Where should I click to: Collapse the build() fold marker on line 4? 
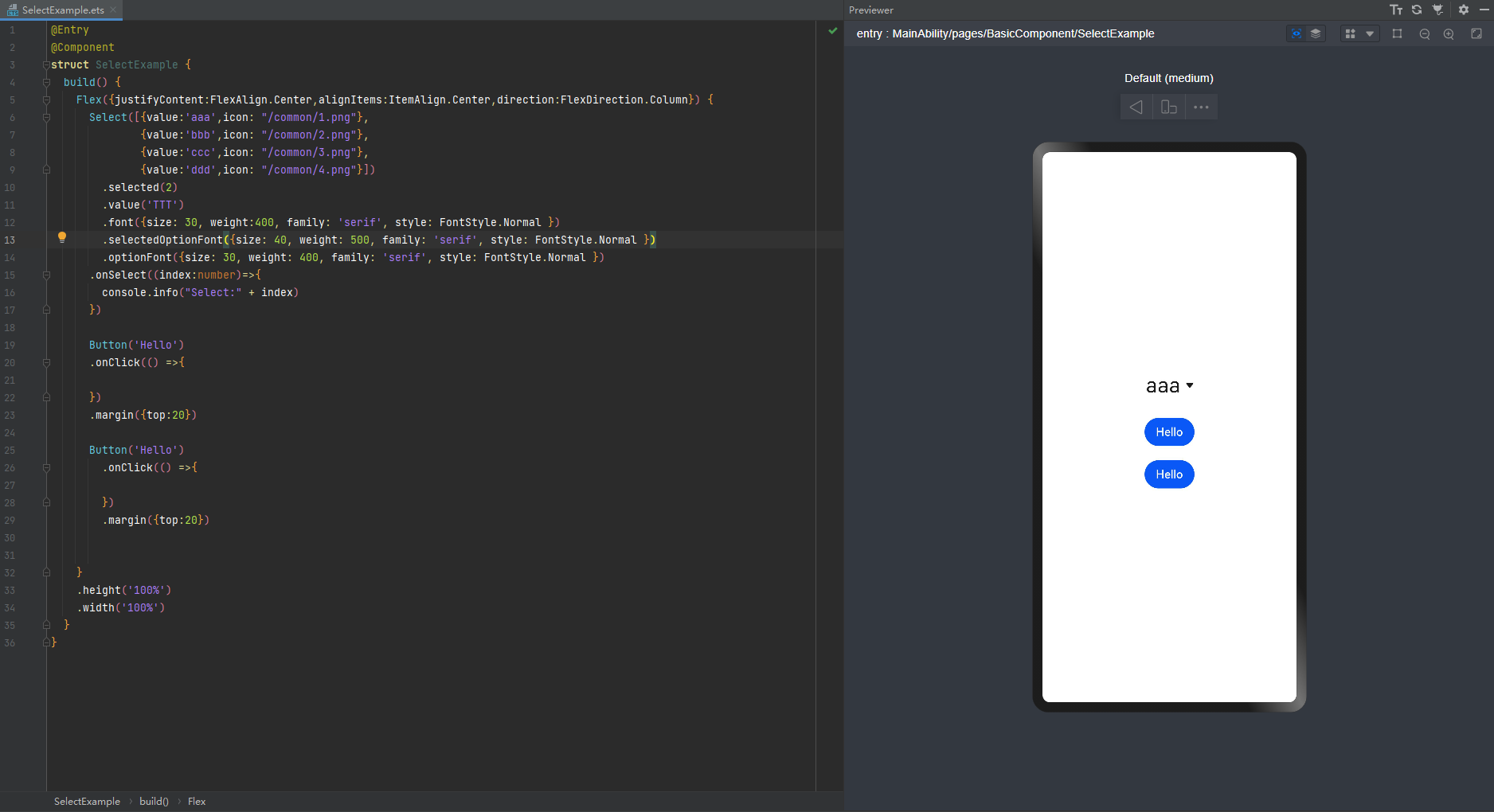[46, 82]
